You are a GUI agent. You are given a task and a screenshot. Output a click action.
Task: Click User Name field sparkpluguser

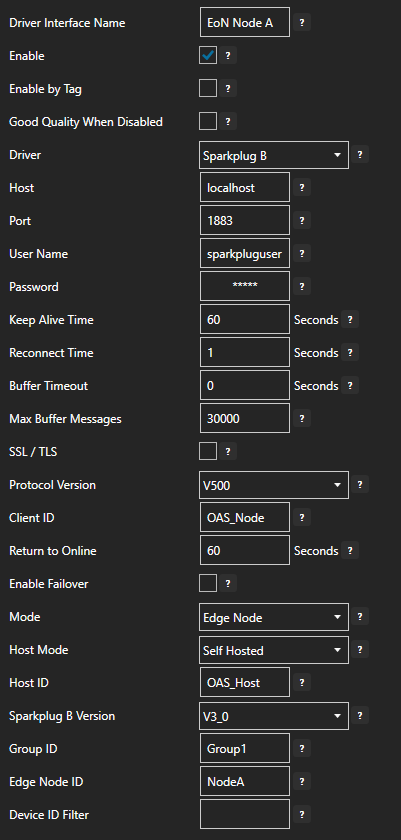(245, 253)
